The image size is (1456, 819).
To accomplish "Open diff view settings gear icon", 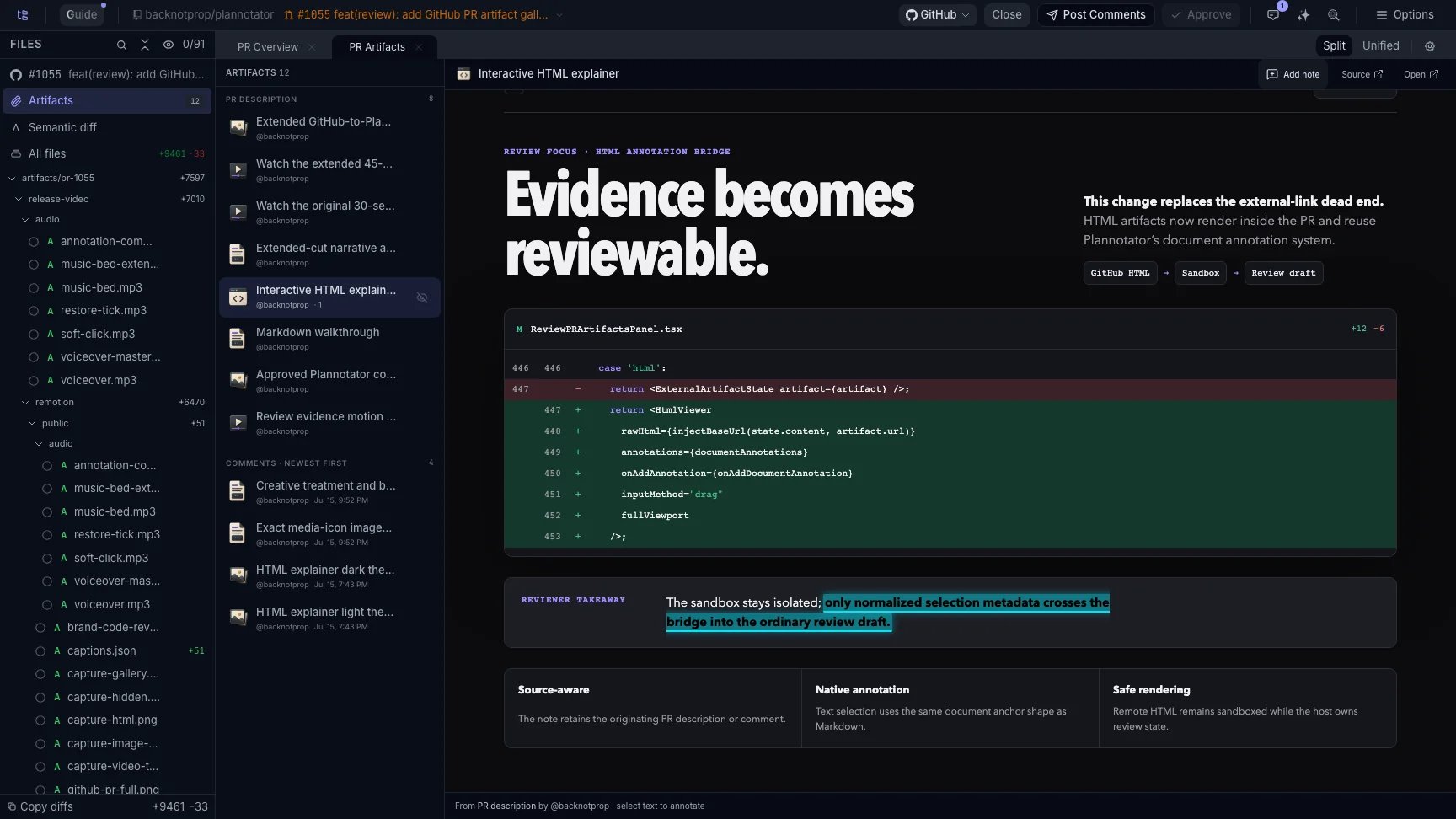I will (x=1430, y=46).
